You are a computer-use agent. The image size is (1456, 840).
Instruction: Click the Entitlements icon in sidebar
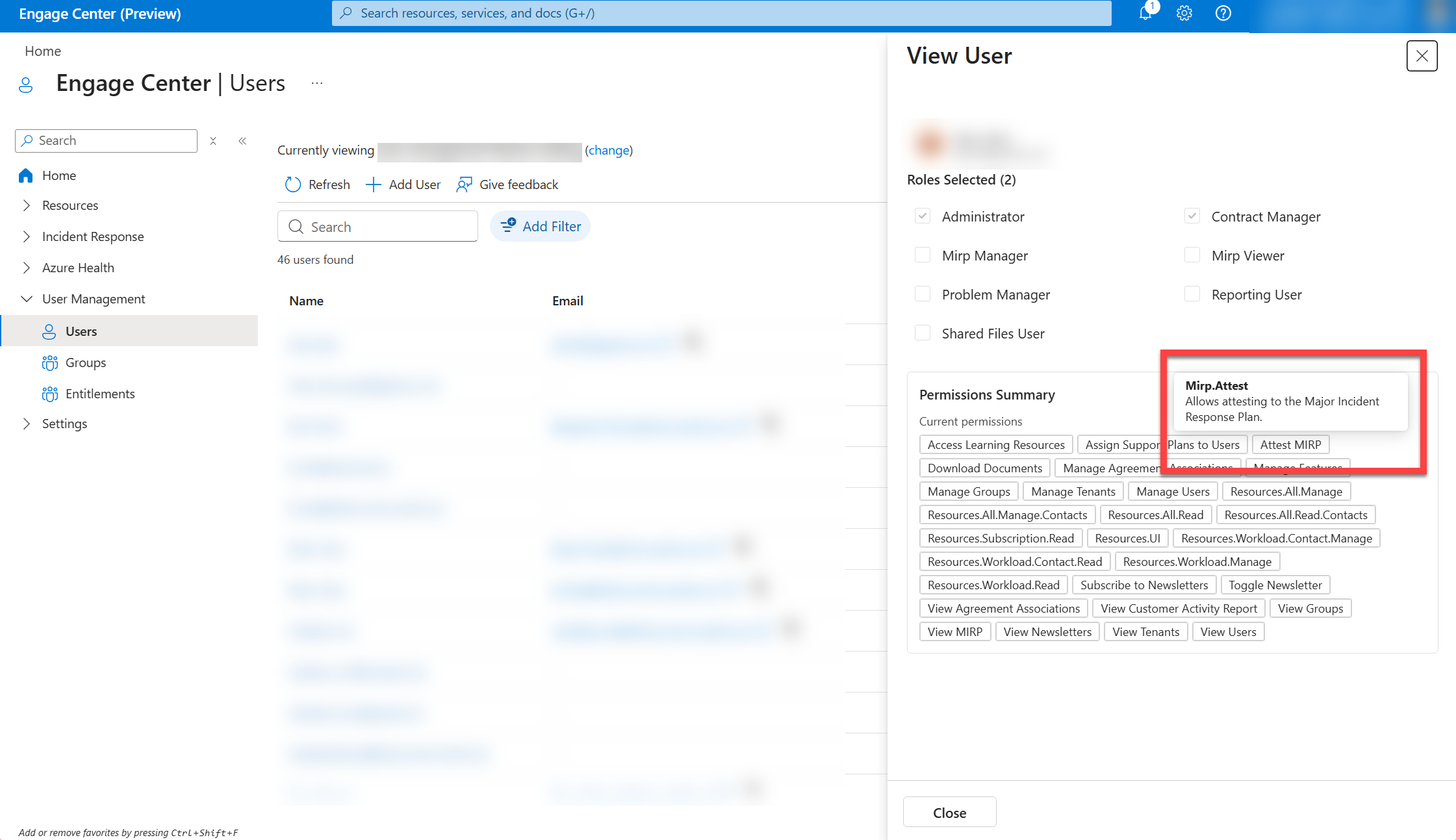49,394
